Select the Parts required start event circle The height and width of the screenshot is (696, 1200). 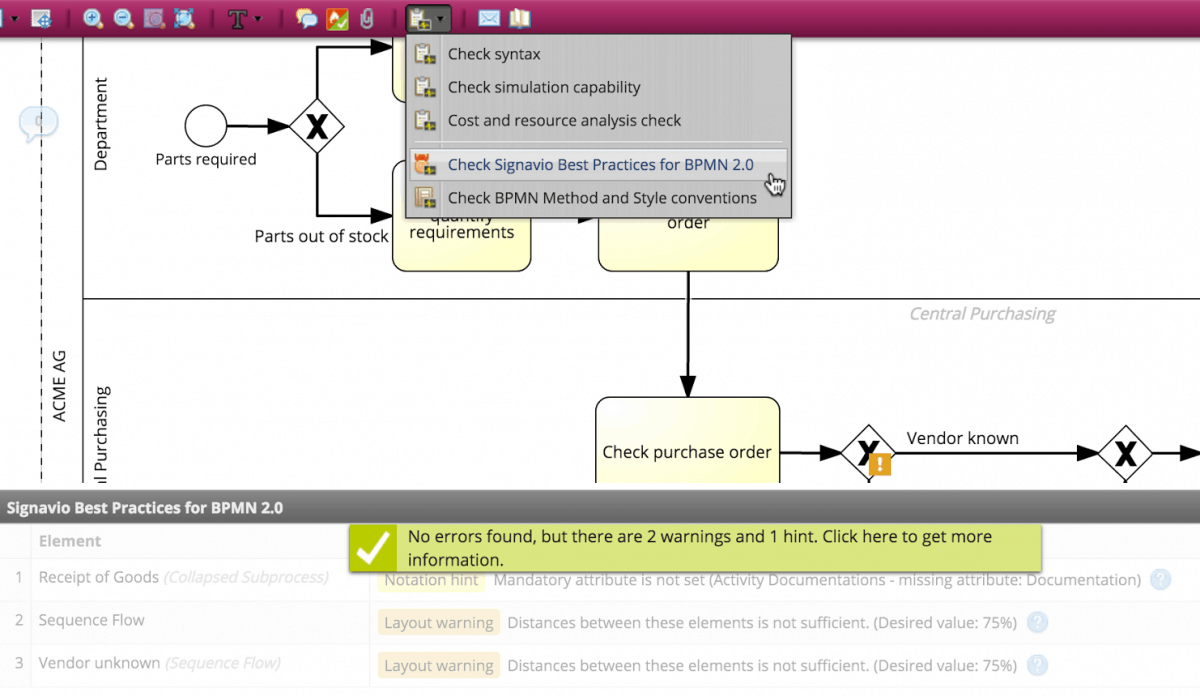click(x=206, y=126)
